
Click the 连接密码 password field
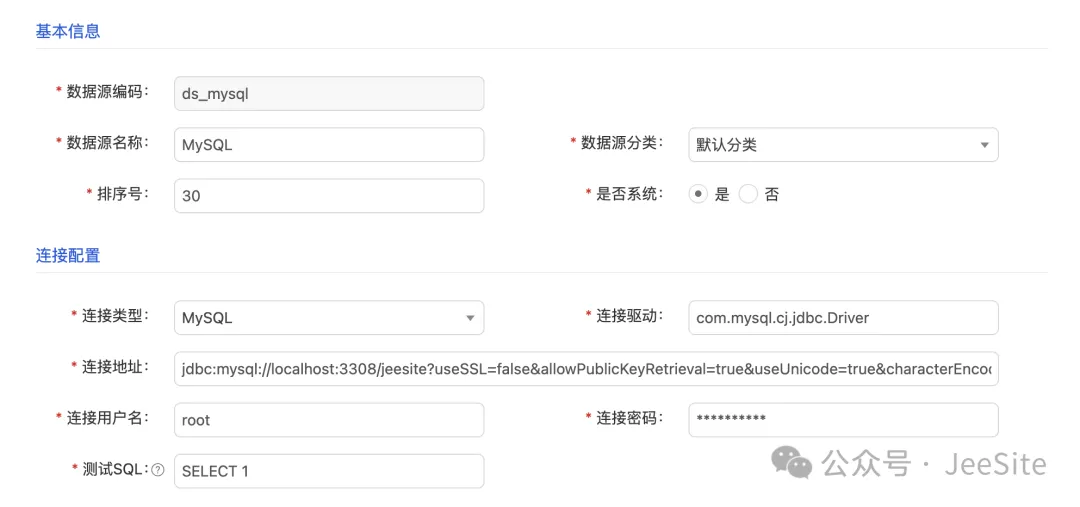[x=842, y=420]
